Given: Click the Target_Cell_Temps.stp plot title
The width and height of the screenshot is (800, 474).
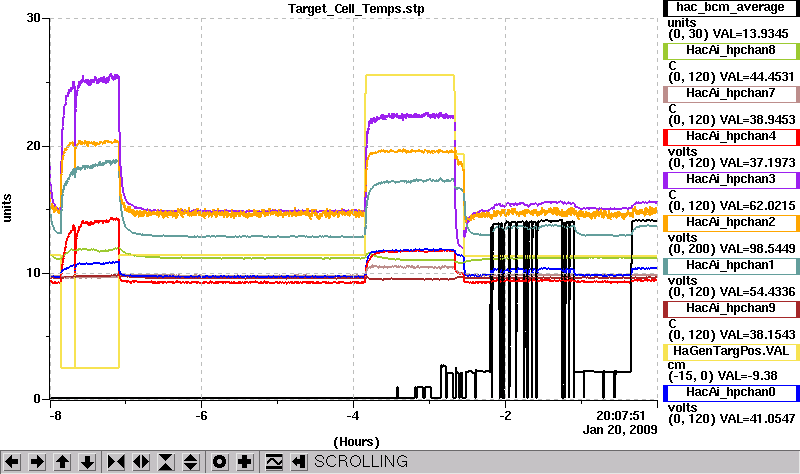Looking at the screenshot, I should (356, 9).
